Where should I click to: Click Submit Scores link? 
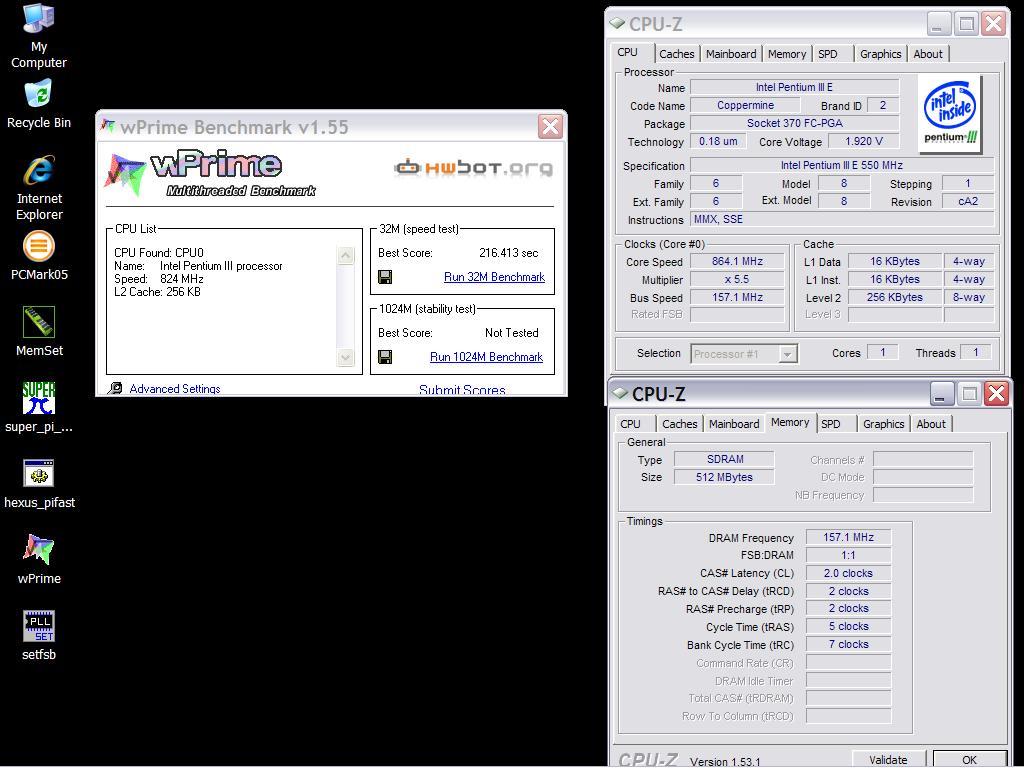(462, 390)
